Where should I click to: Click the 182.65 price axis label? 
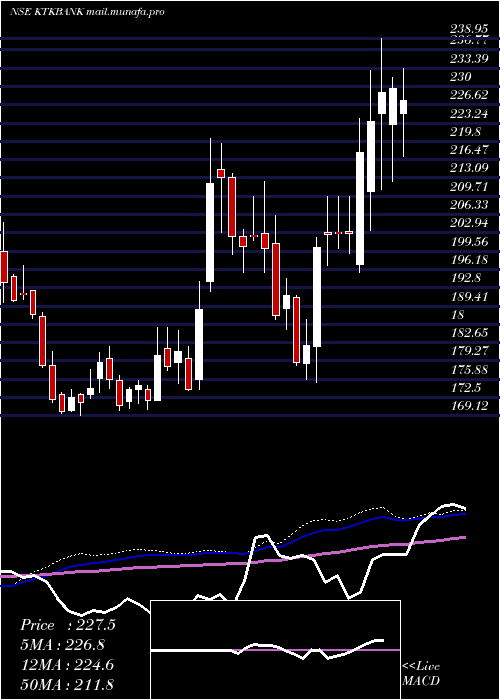469,333
